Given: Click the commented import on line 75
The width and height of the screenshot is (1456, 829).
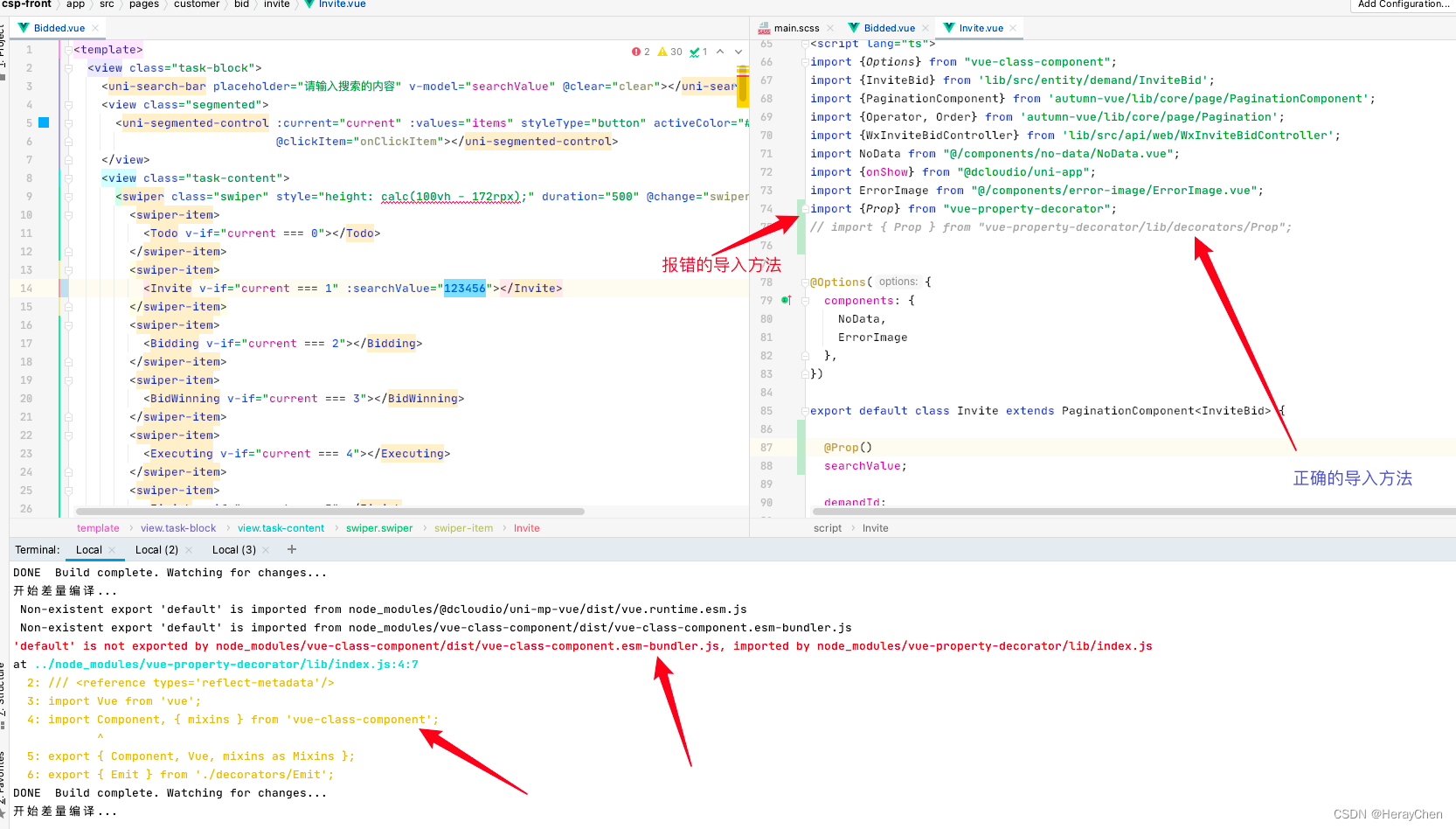Looking at the screenshot, I should click(x=1050, y=227).
